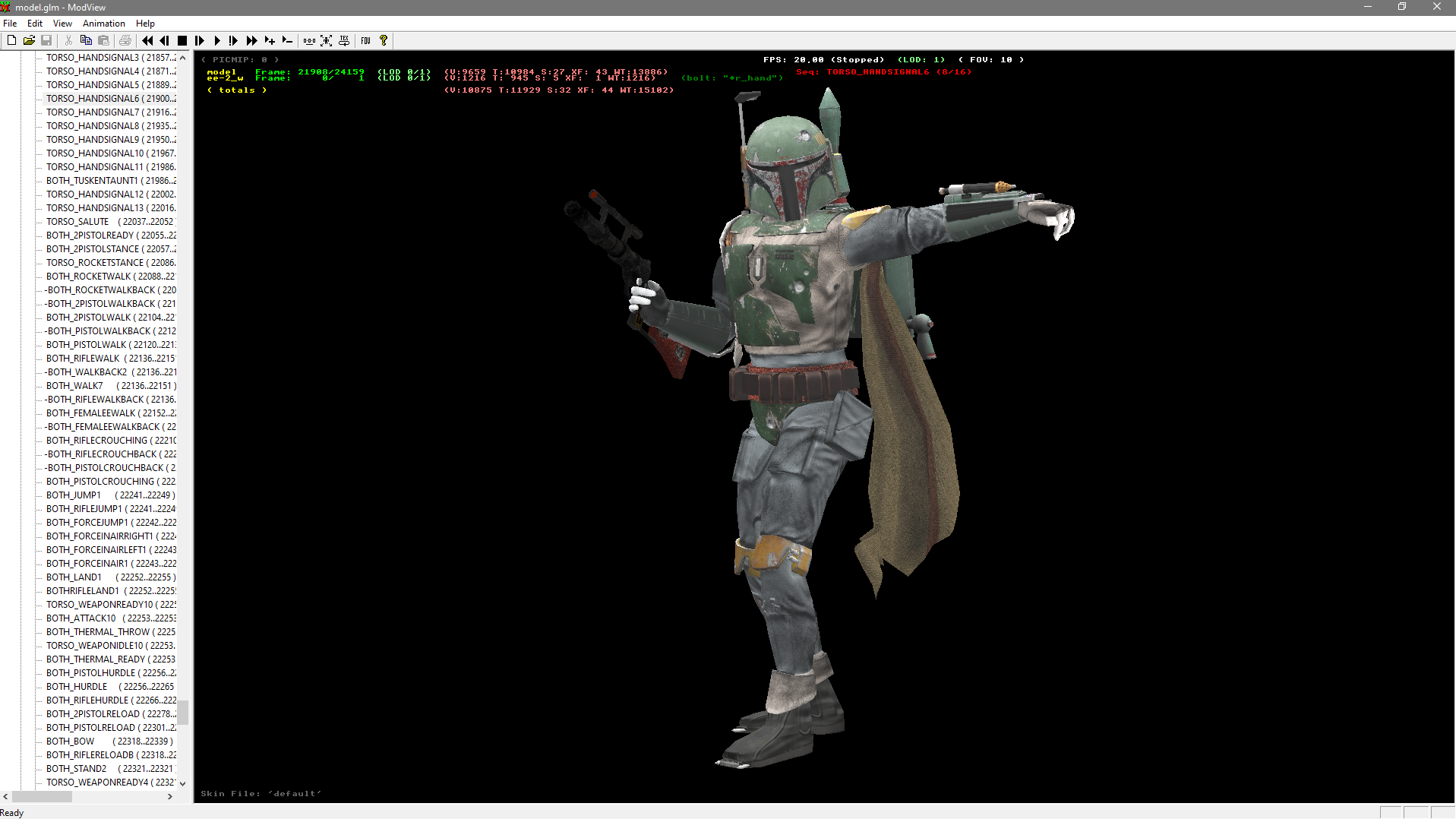This screenshot has height=819, width=1456.
Task: Select the BOTH_JUMP1 sequence
Action: pos(111,495)
